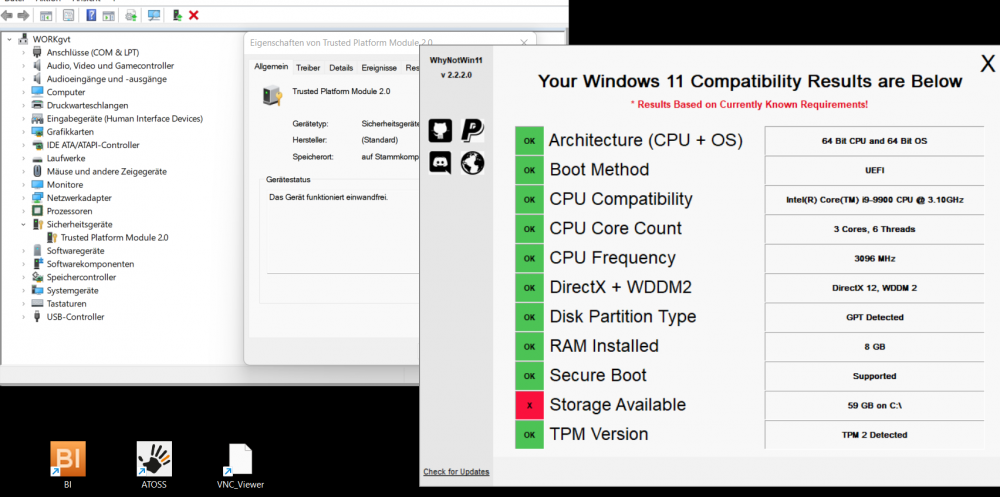The image size is (1000, 497).
Task: Select Mäuse und andere Zeigegeräte
Action: (107, 172)
